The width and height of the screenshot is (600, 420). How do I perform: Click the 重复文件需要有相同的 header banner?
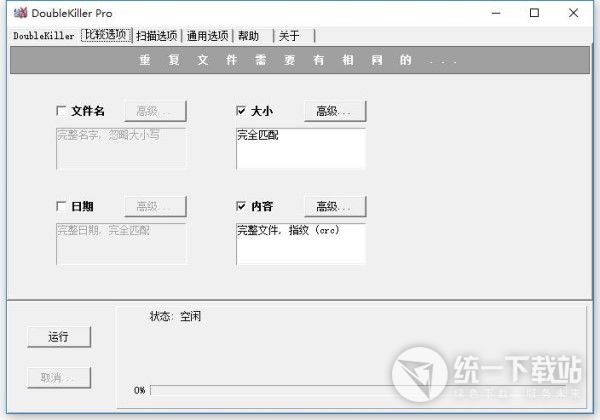(x=300, y=60)
